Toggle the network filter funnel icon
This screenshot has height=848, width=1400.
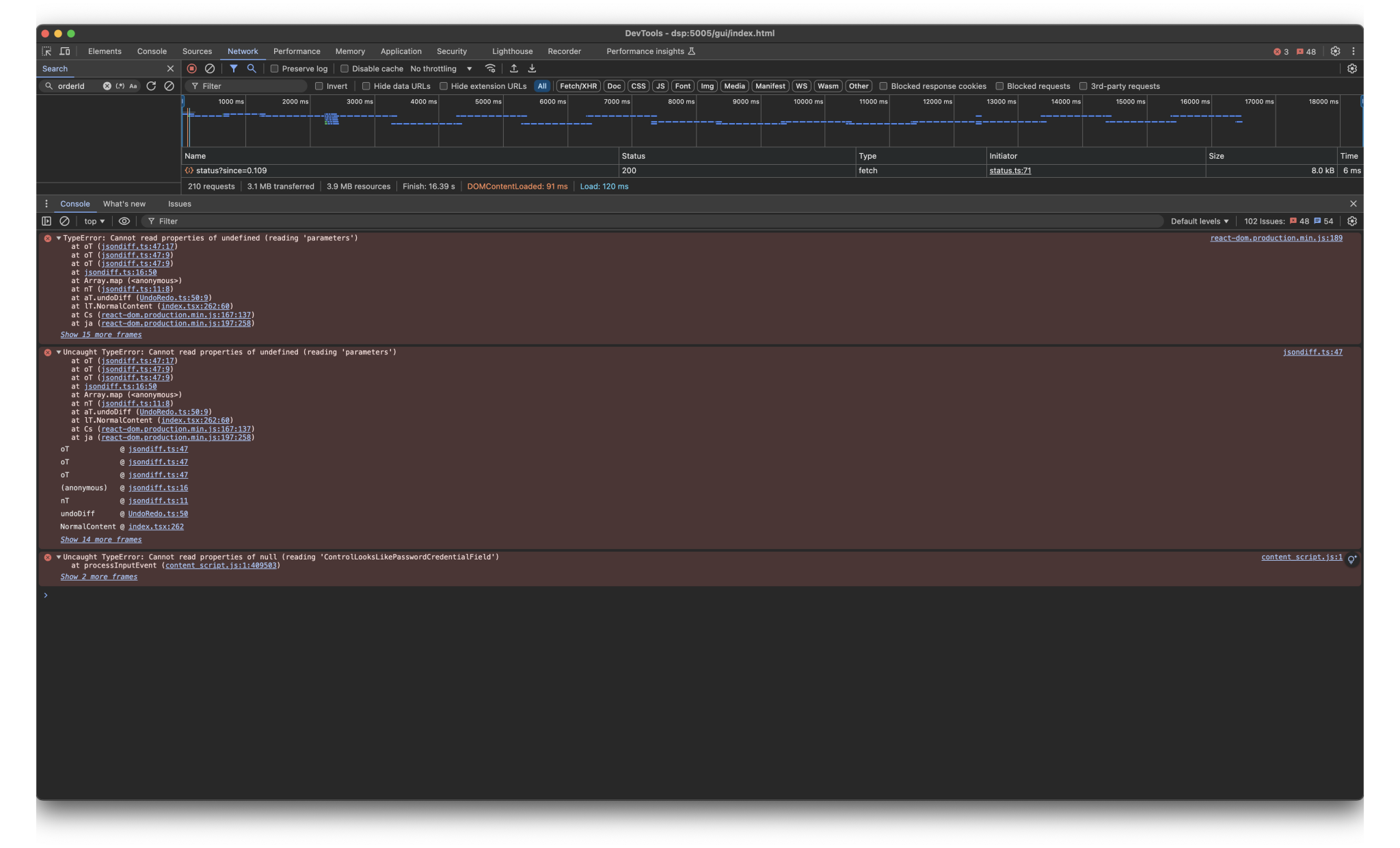(x=234, y=68)
